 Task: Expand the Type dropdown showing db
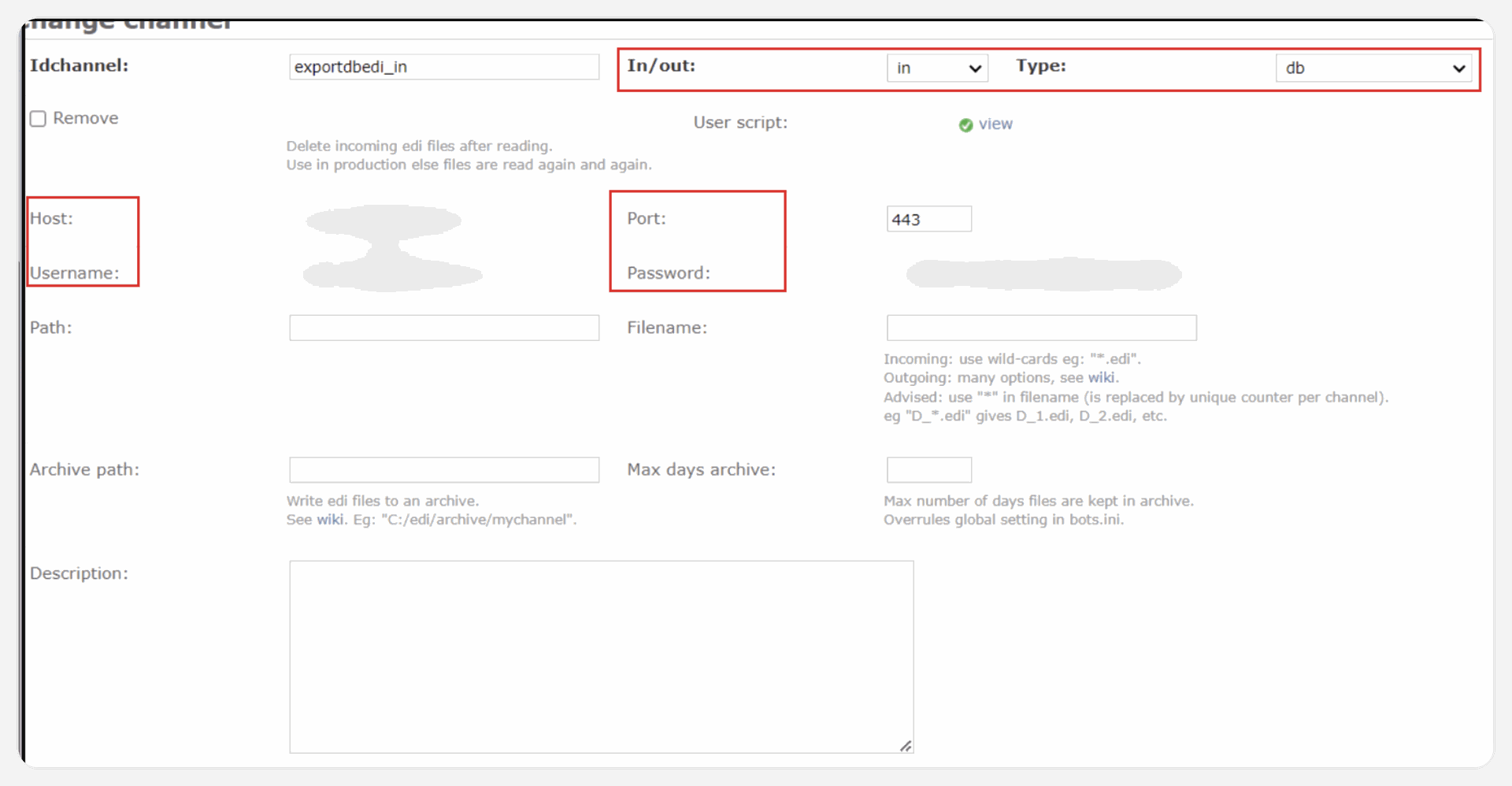[x=1373, y=68]
